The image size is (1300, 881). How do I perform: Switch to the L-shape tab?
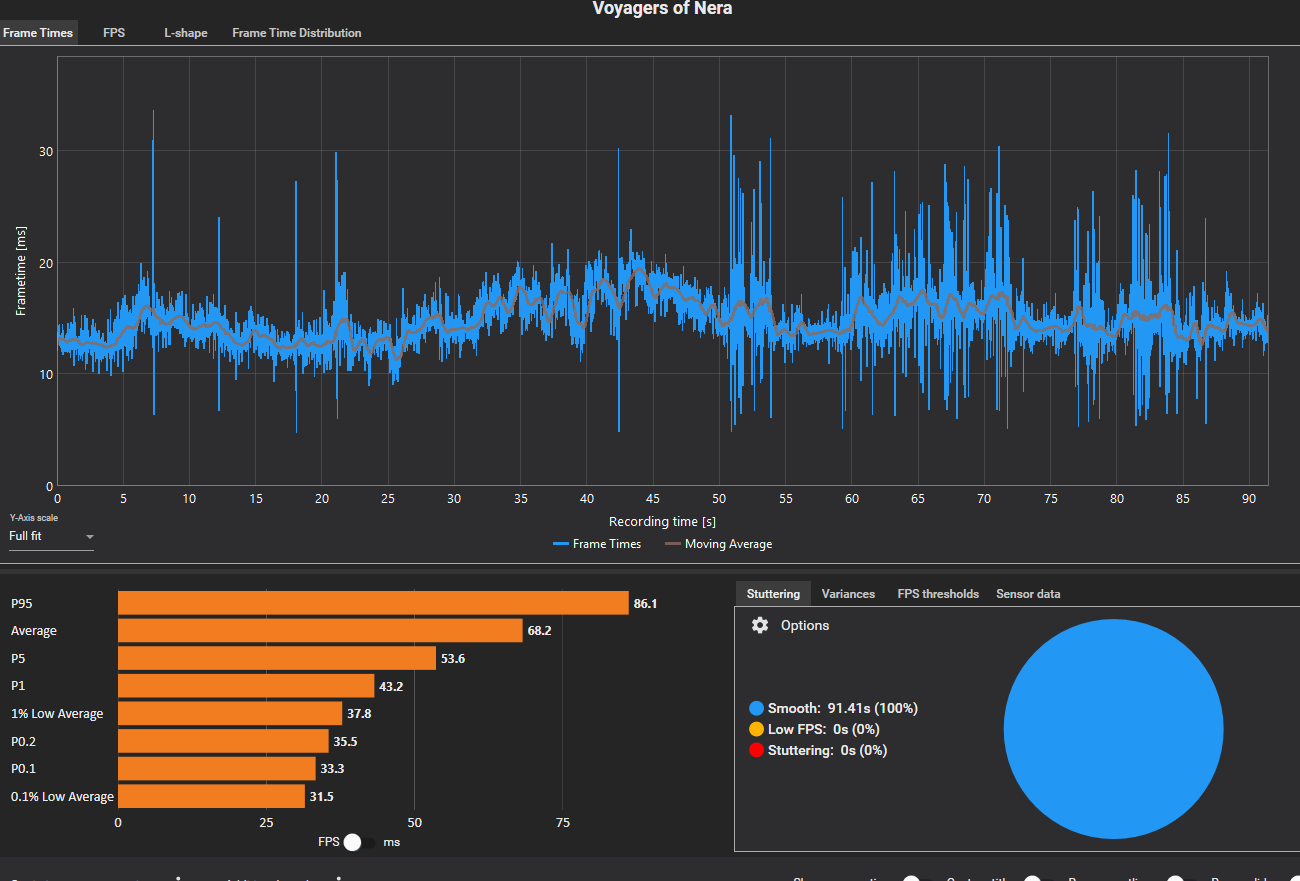tap(186, 33)
